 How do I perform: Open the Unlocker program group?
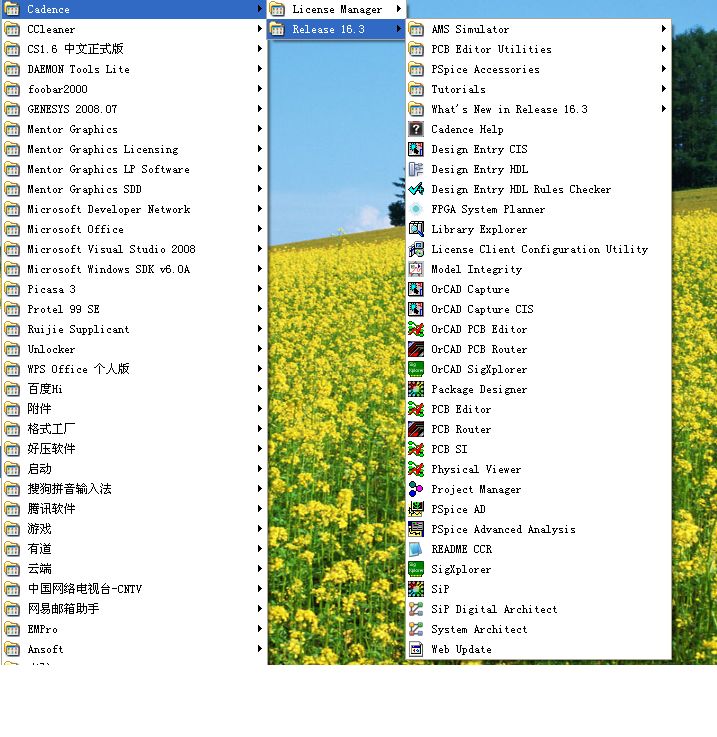click(x=134, y=349)
